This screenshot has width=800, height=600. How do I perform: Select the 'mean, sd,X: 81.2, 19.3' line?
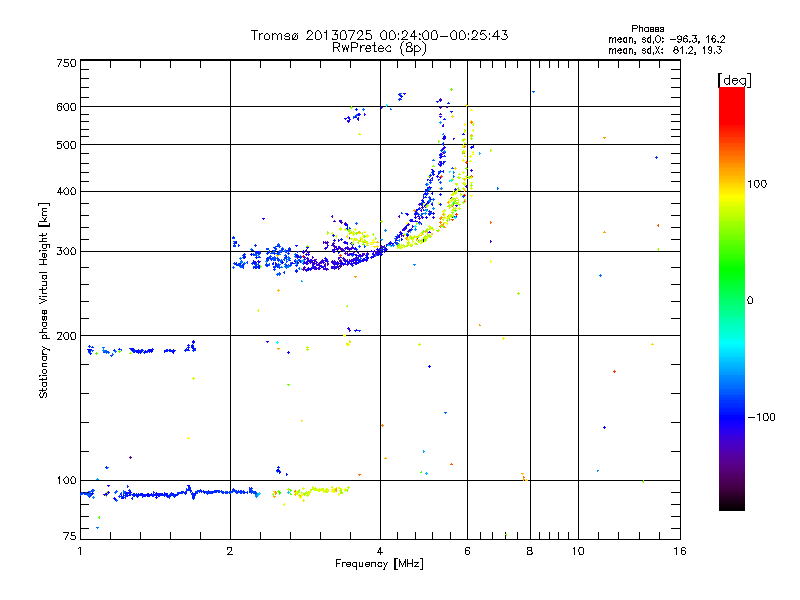coord(665,50)
